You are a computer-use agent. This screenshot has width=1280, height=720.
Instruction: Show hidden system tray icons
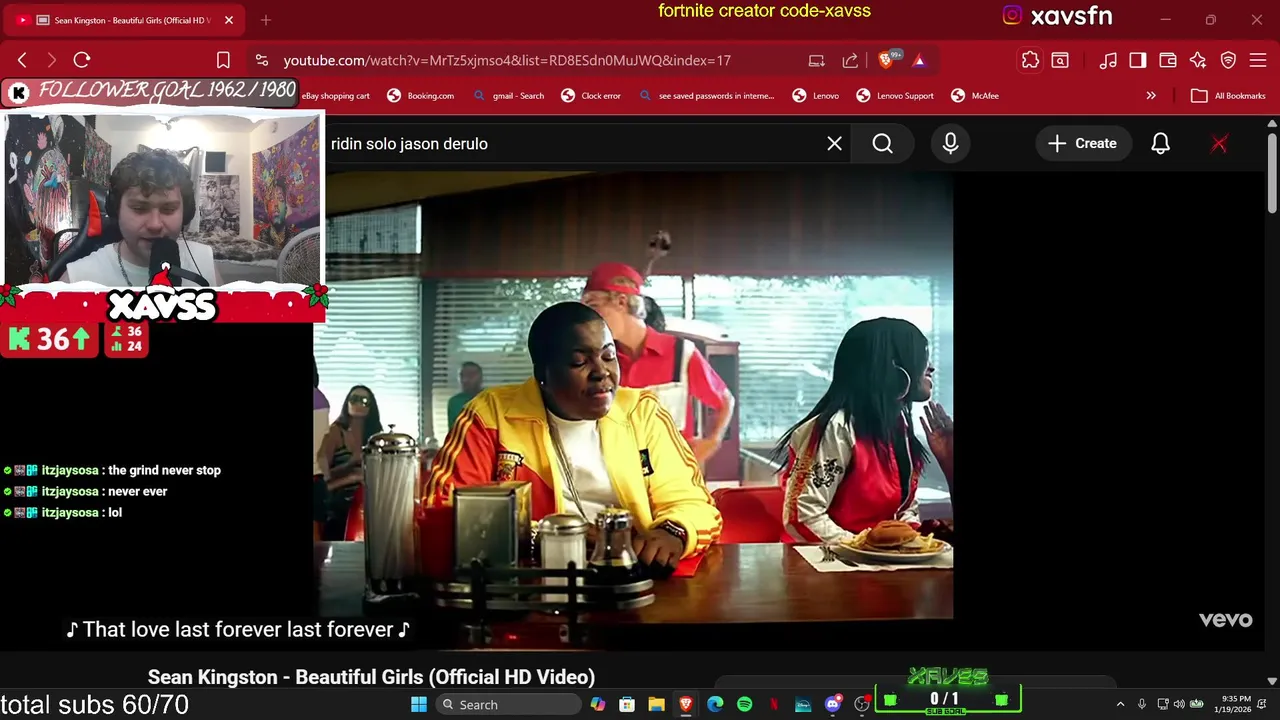point(1120,704)
